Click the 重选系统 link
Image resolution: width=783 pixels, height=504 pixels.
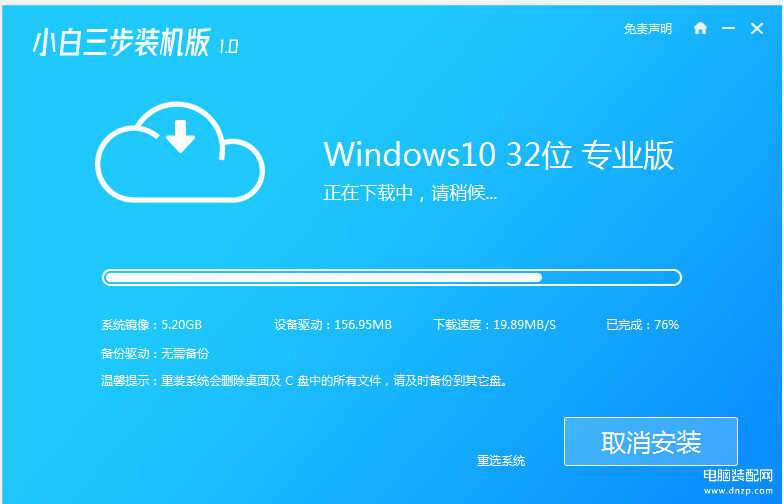pyautogui.click(x=501, y=461)
